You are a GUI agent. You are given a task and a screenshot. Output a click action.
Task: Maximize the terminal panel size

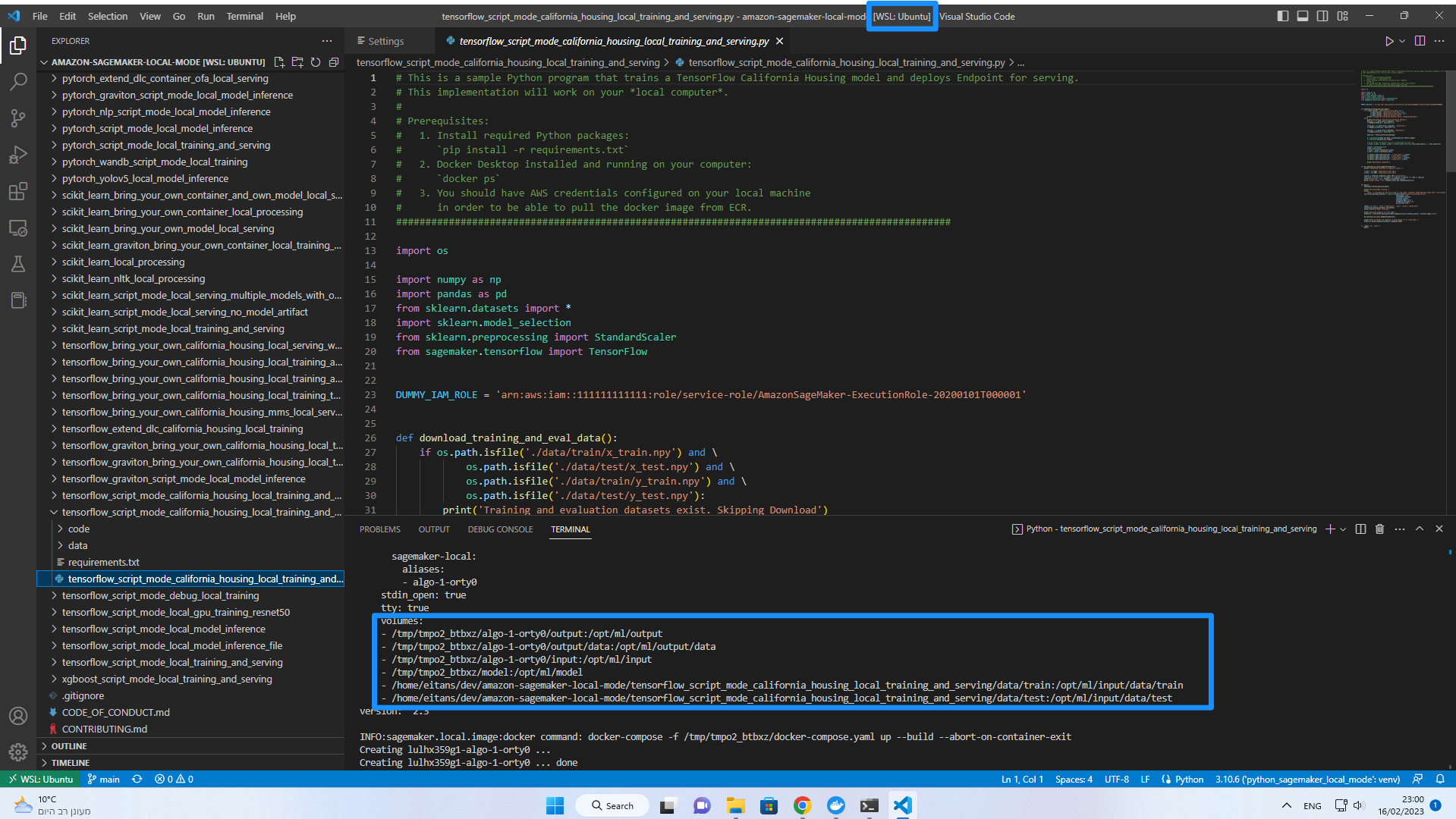point(1420,529)
